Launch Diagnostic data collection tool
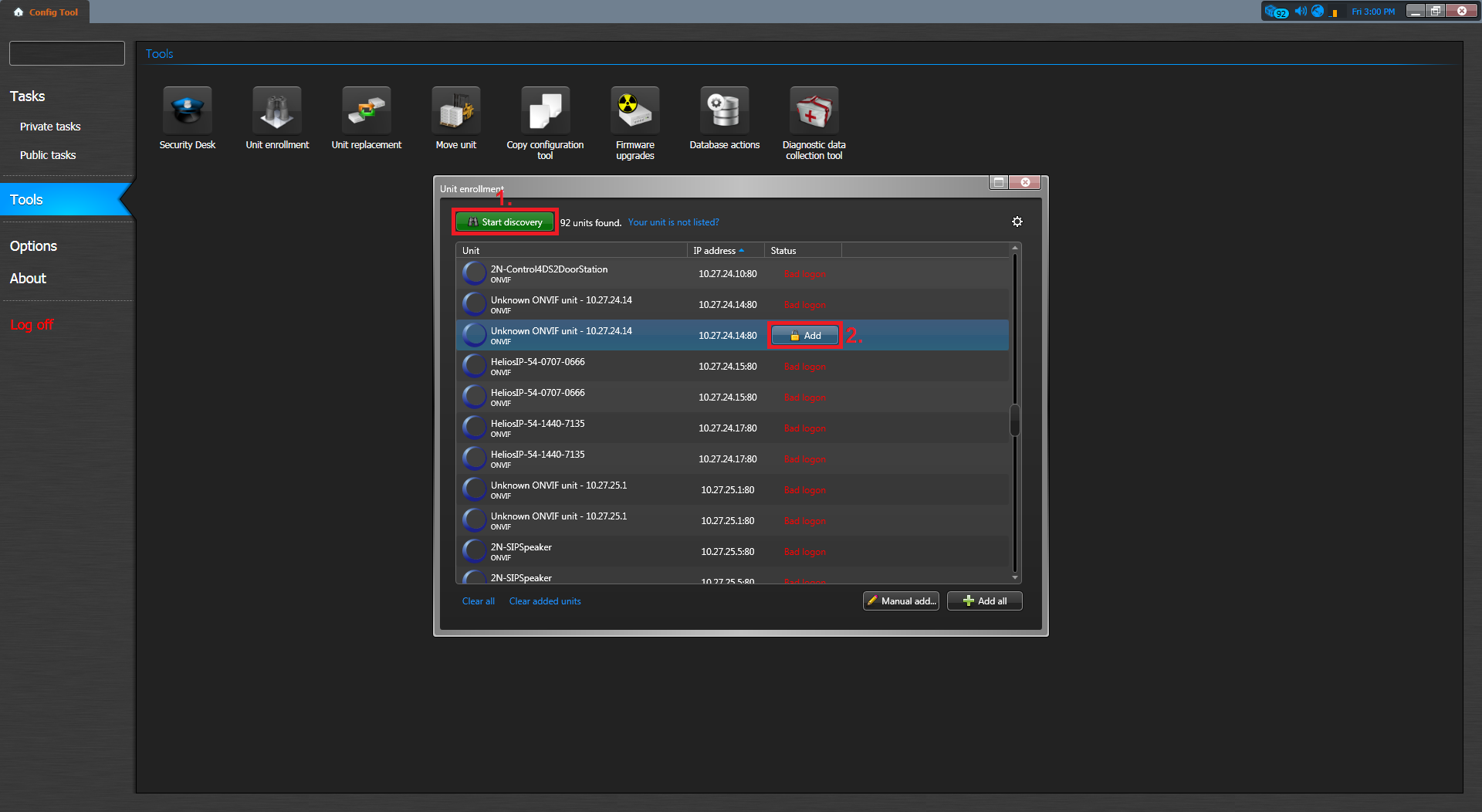This screenshot has height=812, width=1482. click(x=814, y=112)
